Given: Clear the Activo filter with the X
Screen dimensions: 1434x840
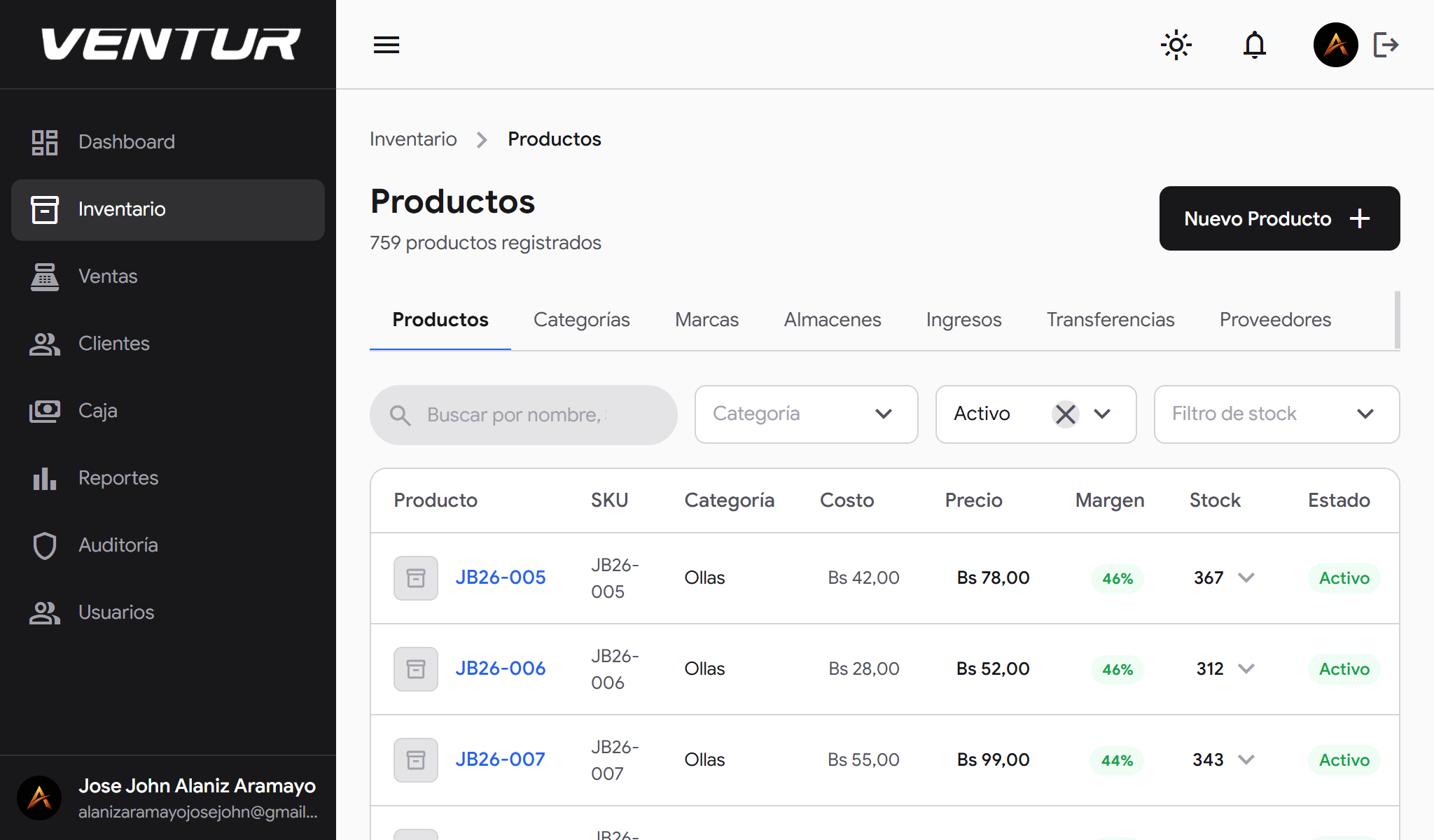Looking at the screenshot, I should point(1064,414).
